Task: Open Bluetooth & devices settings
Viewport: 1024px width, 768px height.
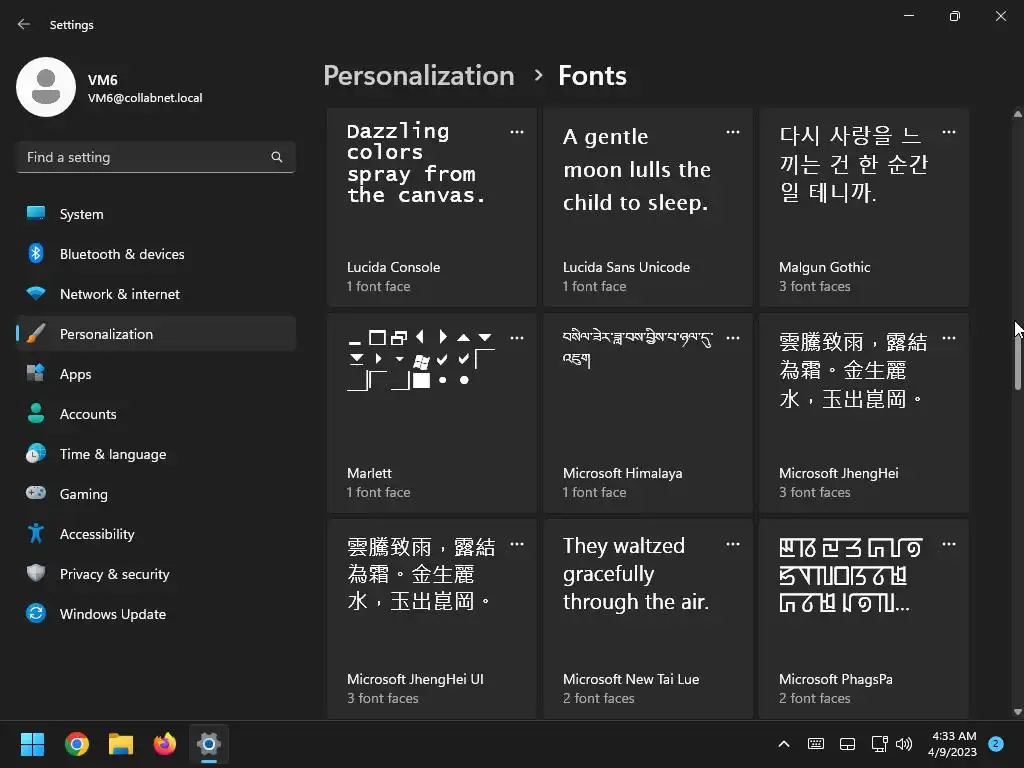Action: click(x=156, y=253)
